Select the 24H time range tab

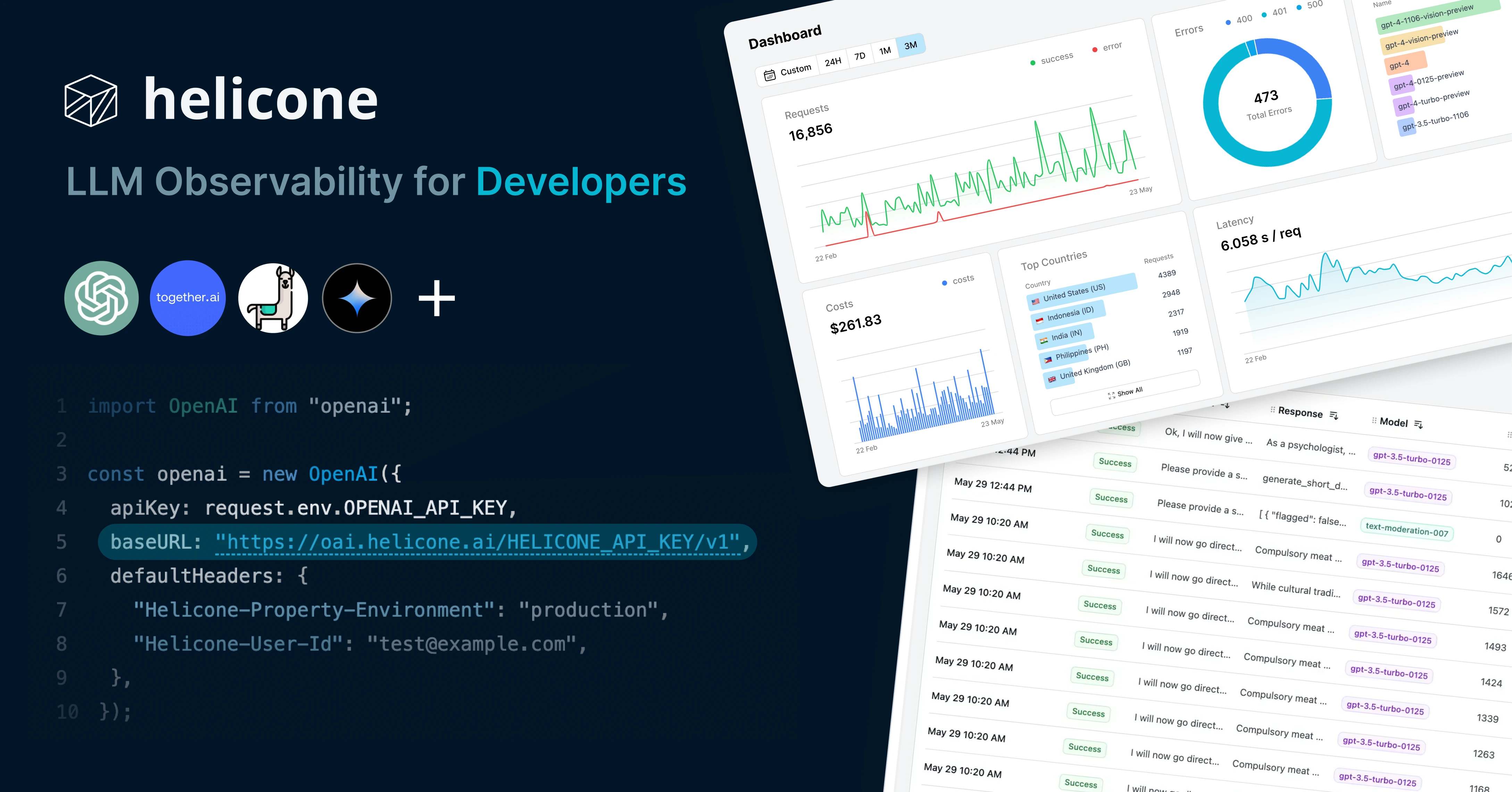click(833, 61)
